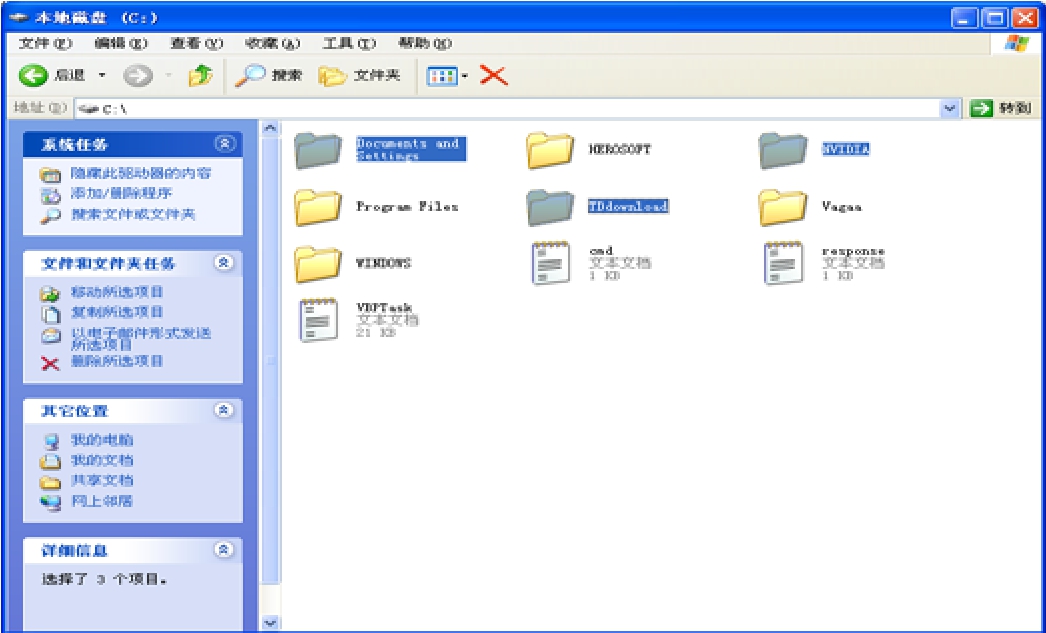
Task: Click in the C:\ address field
Action: click(x=500, y=108)
